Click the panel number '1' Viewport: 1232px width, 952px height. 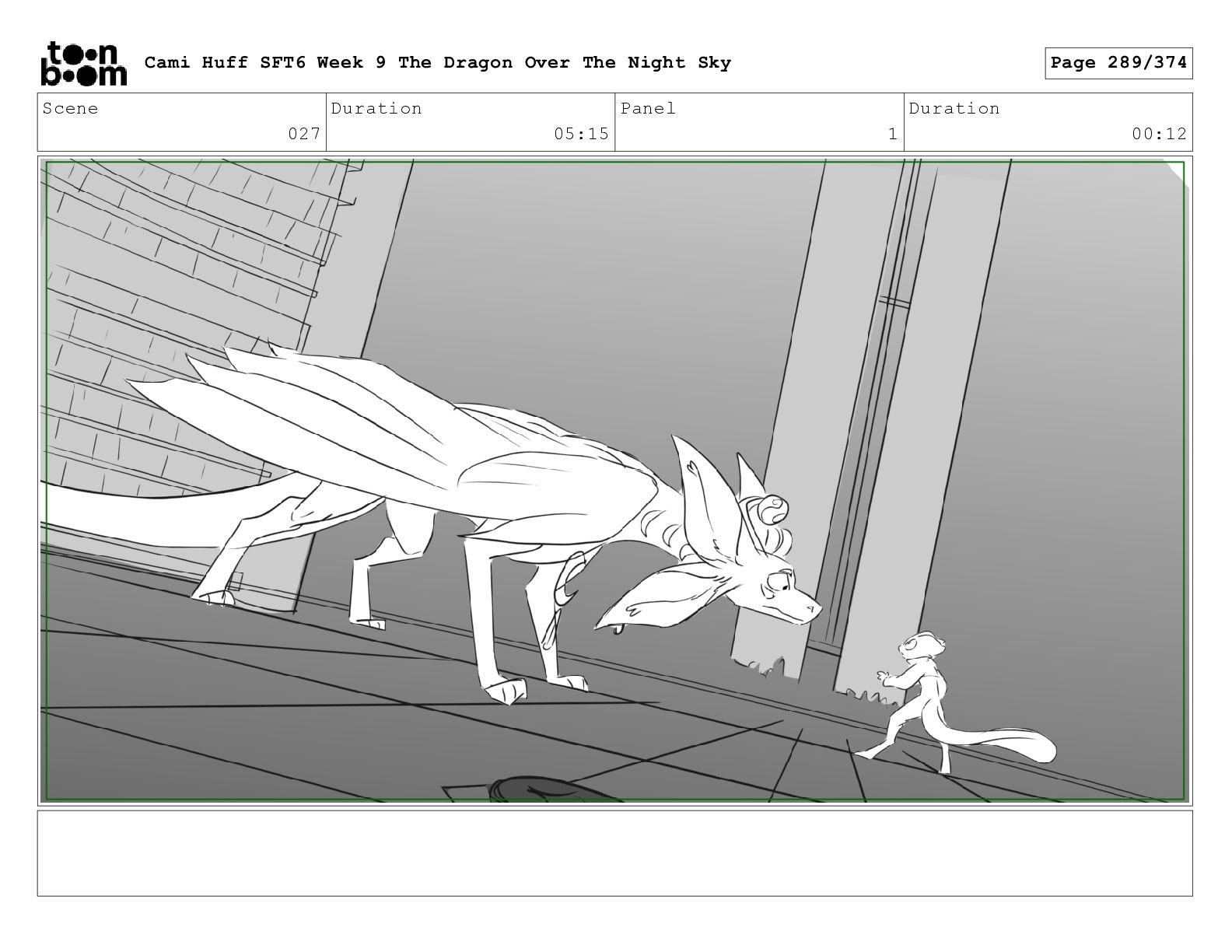coord(893,134)
